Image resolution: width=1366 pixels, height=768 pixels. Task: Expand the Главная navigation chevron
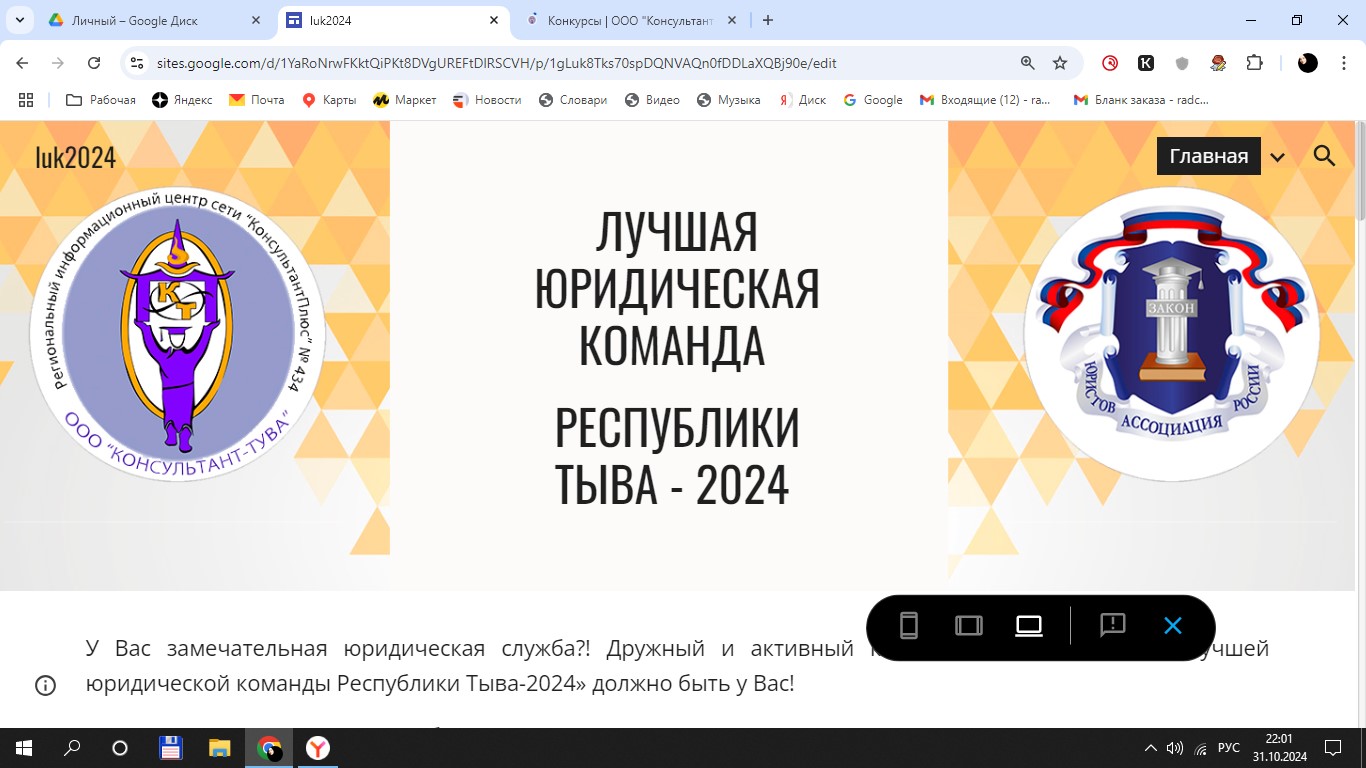pos(1277,157)
